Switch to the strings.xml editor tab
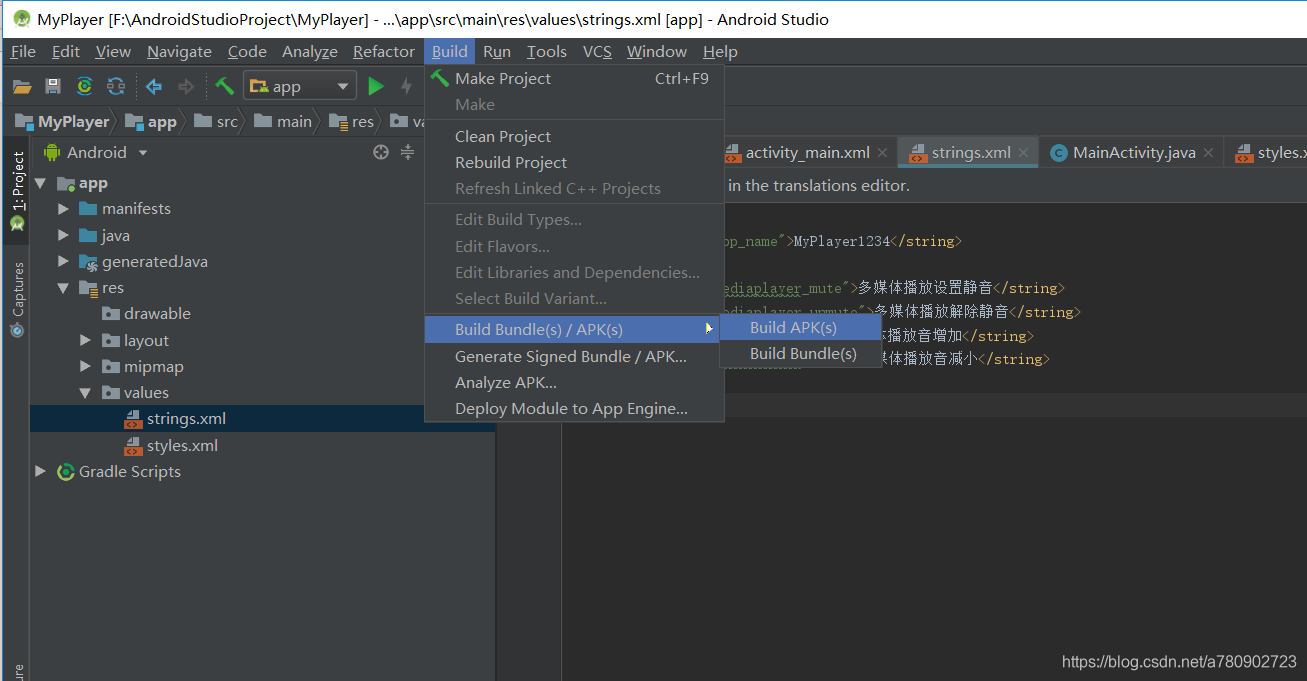This screenshot has height=681, width=1307. coord(970,152)
